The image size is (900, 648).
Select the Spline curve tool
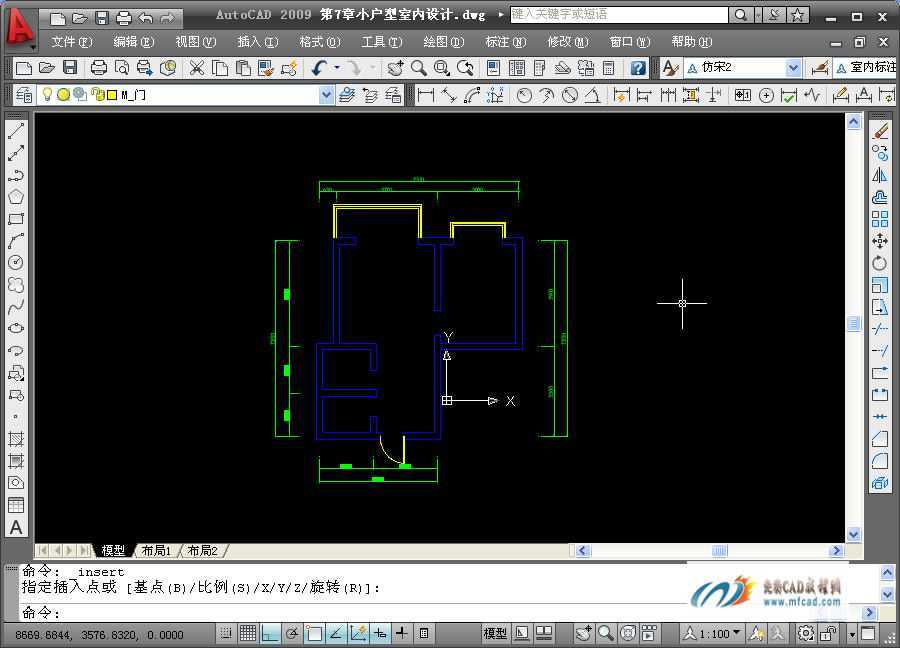click(16, 306)
